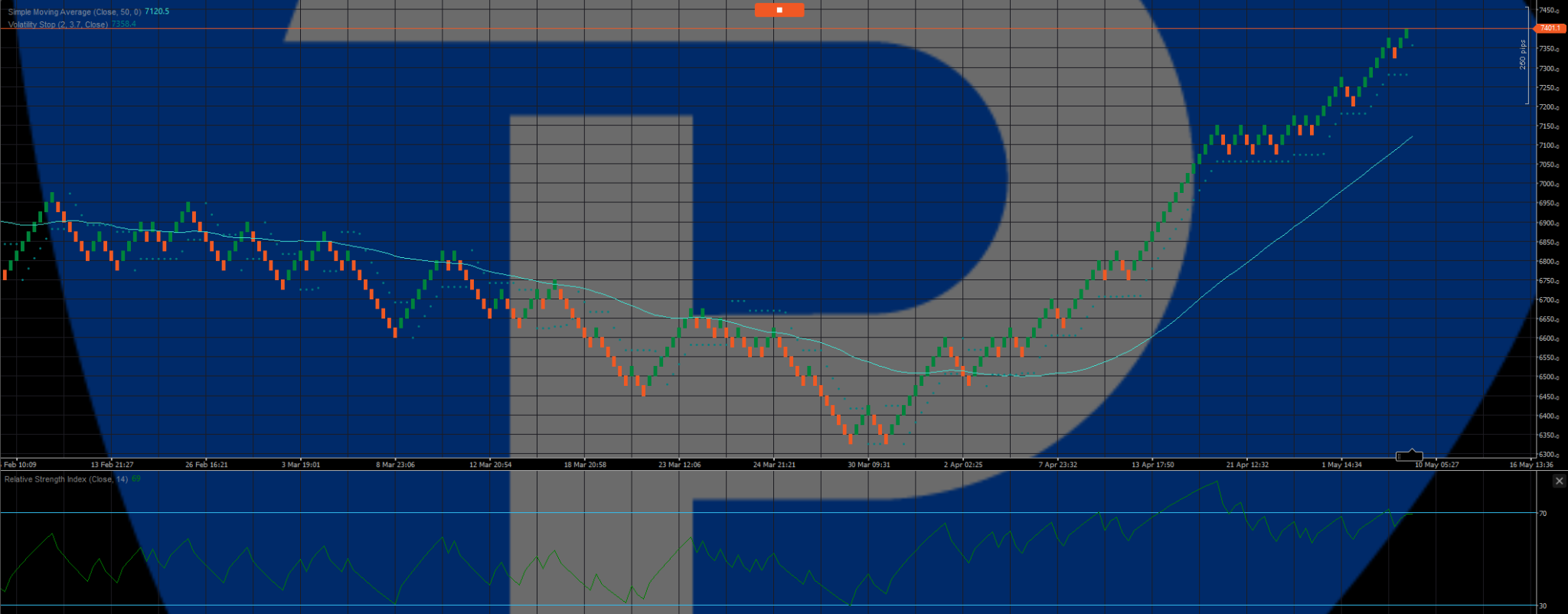Click the 7000.0 price axis label
The width and height of the screenshot is (1568, 614).
pyautogui.click(x=1547, y=184)
